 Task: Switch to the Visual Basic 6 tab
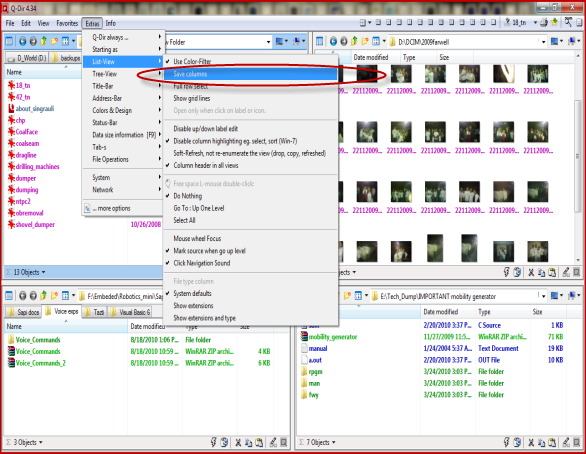point(131,312)
